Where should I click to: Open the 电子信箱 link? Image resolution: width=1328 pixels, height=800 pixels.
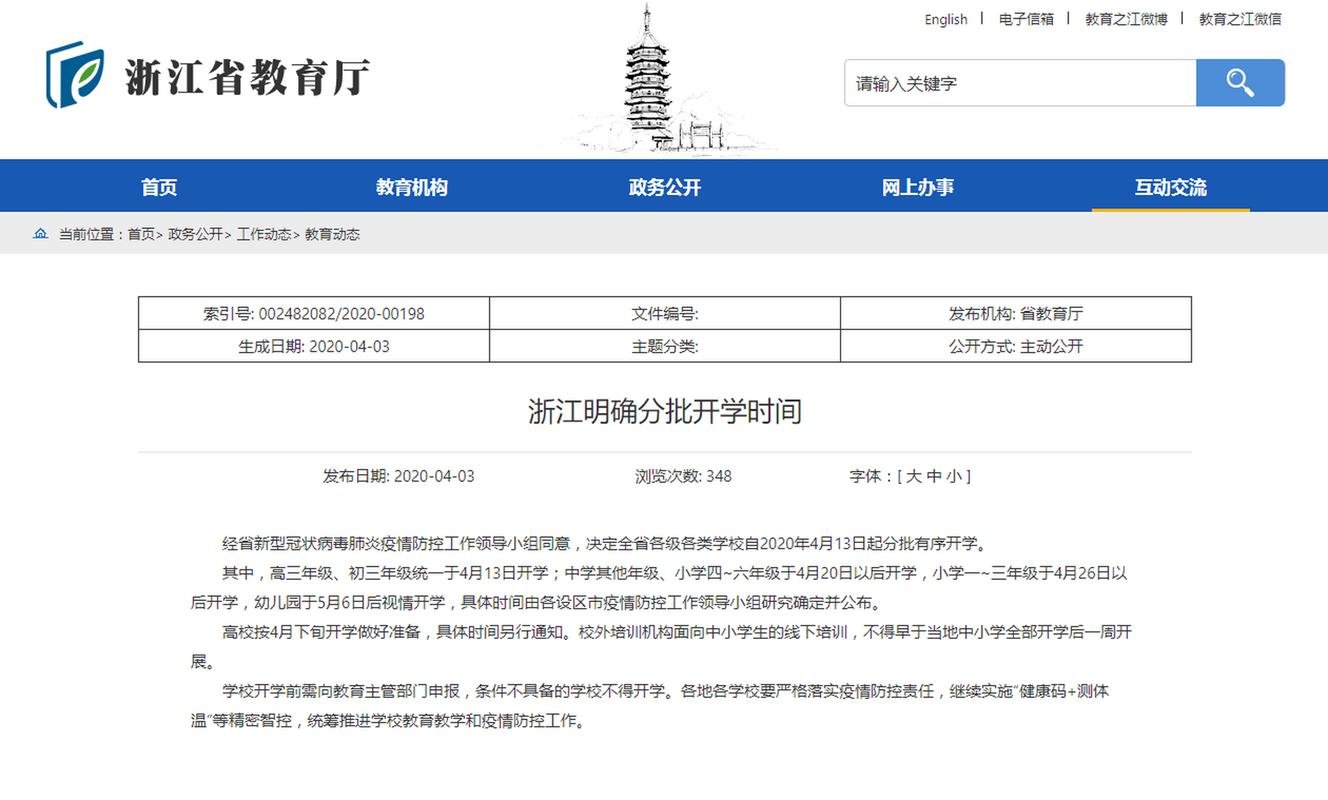(1026, 19)
